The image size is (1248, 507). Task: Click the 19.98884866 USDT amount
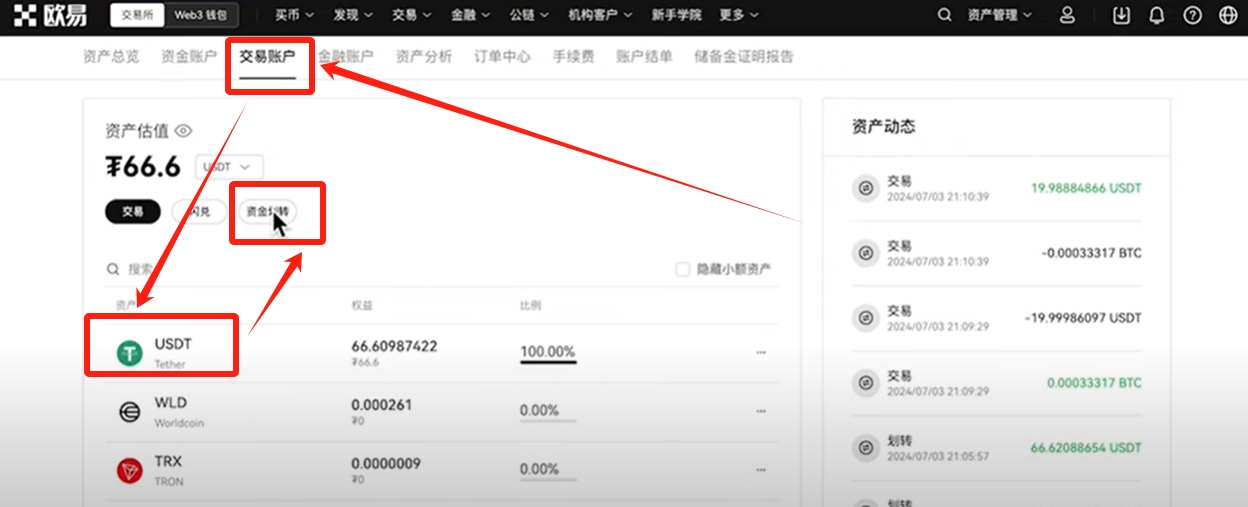tap(1086, 188)
